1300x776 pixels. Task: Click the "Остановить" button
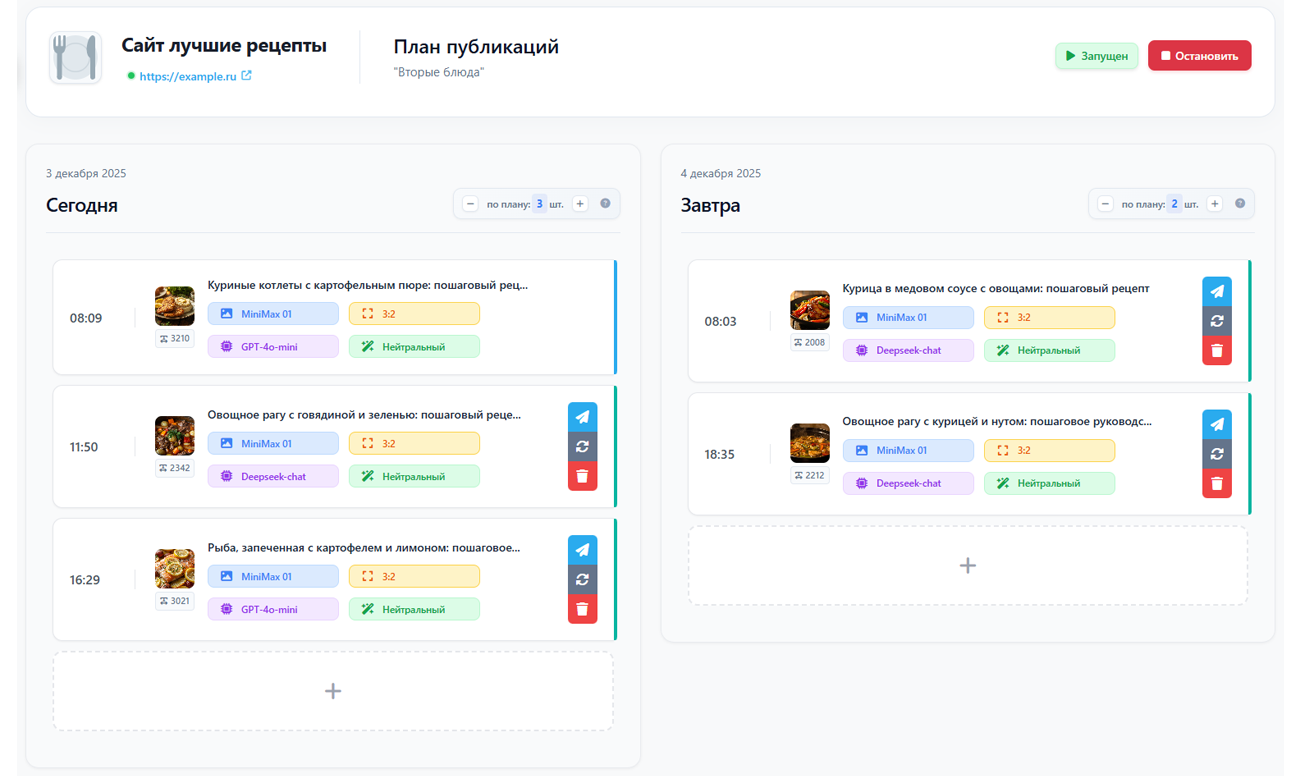pos(1199,55)
